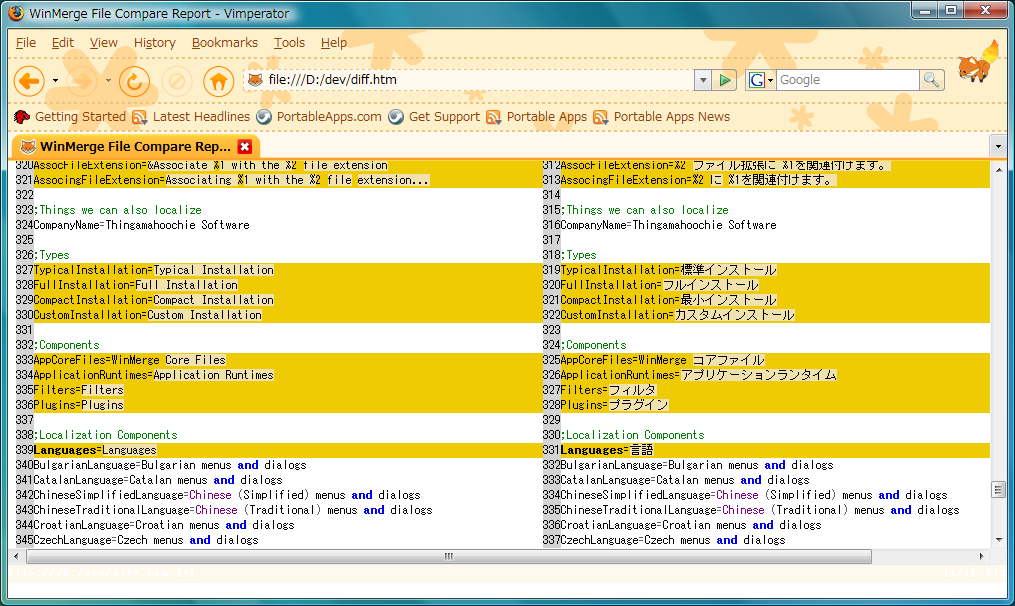Image resolution: width=1015 pixels, height=606 pixels.
Task: Open the View menu
Action: click(x=104, y=43)
